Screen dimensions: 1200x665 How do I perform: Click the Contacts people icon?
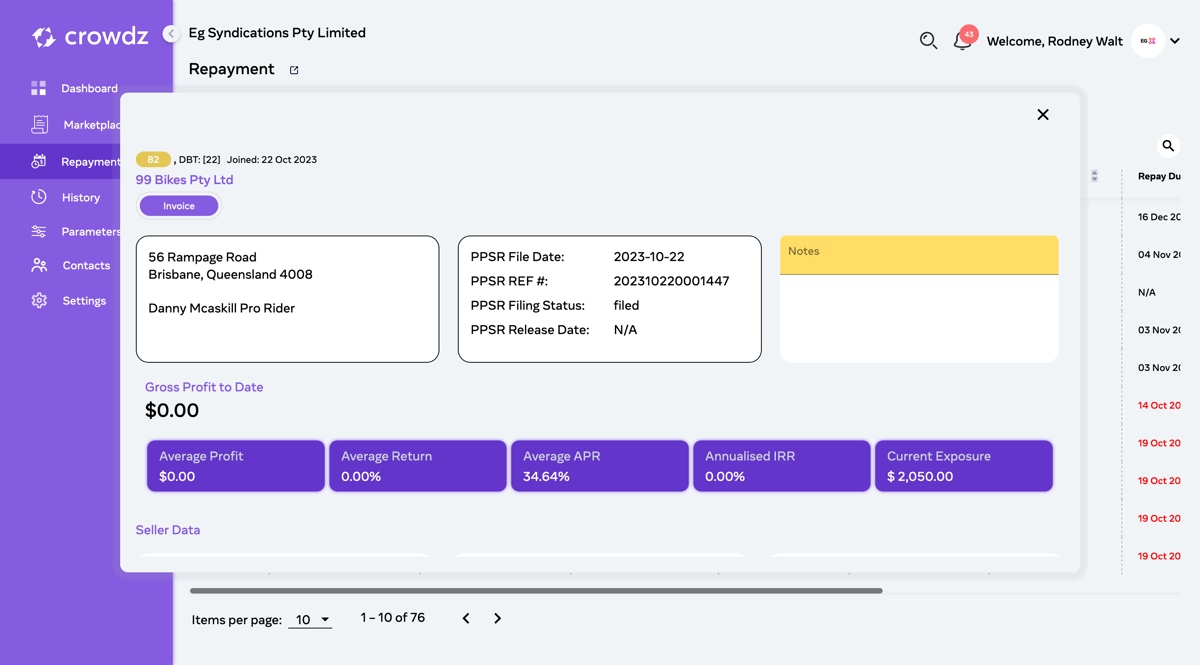39,265
